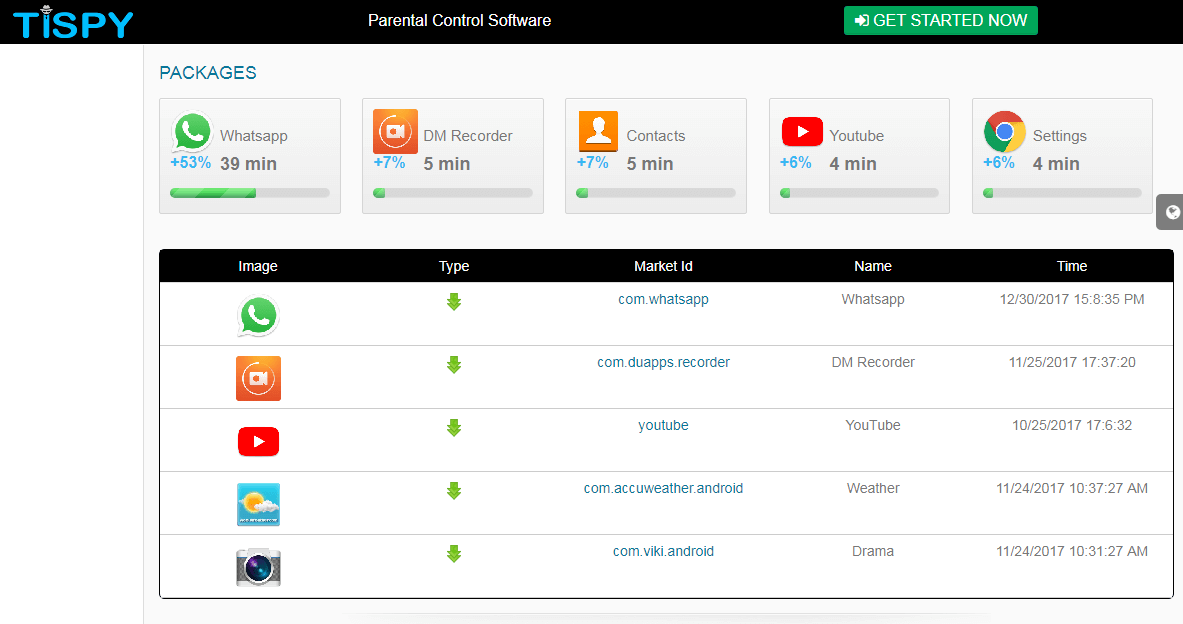1183x624 pixels.
Task: Click the DM Recorder icon in the packages card
Action: pos(395,131)
